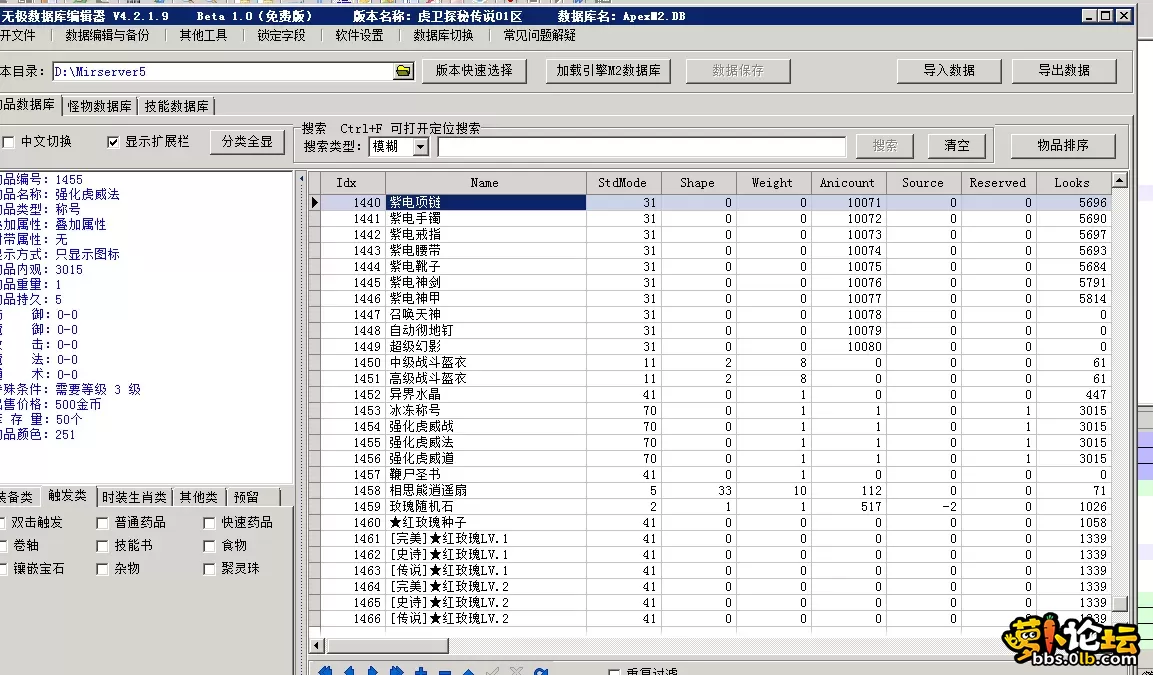Click the insert record plus icon
This screenshot has width=1153, height=675.
tap(421, 670)
